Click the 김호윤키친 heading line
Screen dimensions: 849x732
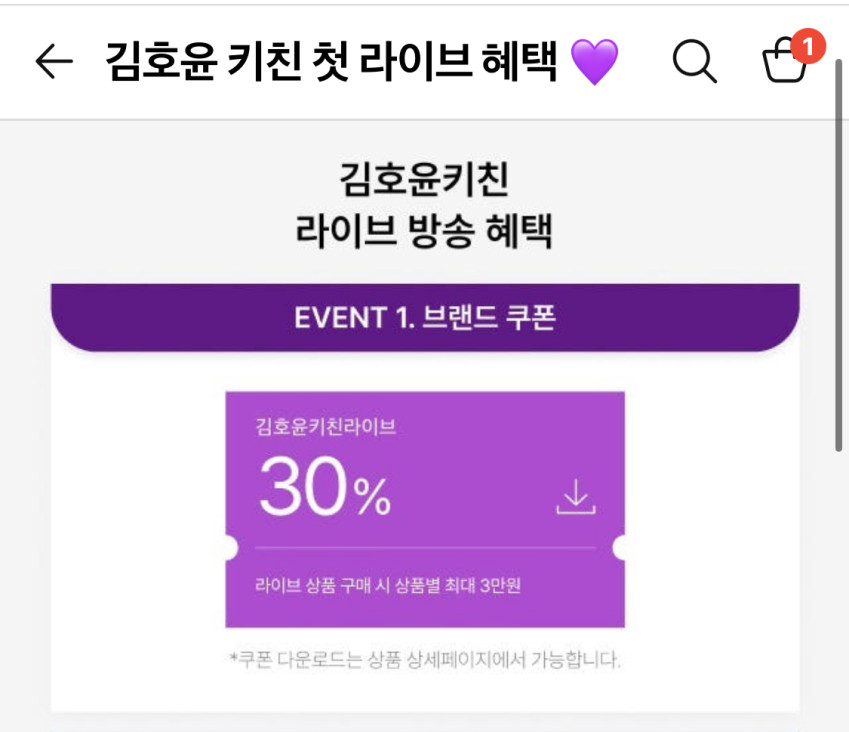(425, 181)
